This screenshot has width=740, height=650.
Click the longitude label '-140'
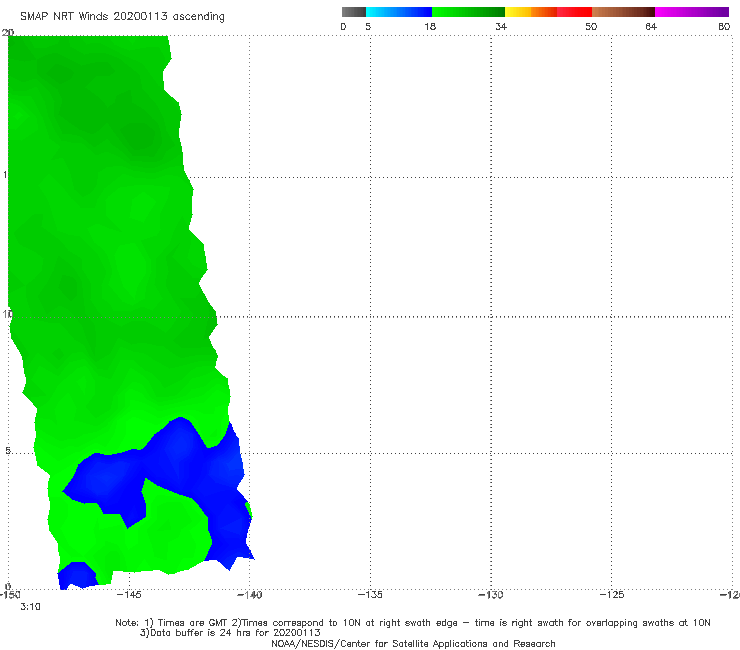pos(250,594)
